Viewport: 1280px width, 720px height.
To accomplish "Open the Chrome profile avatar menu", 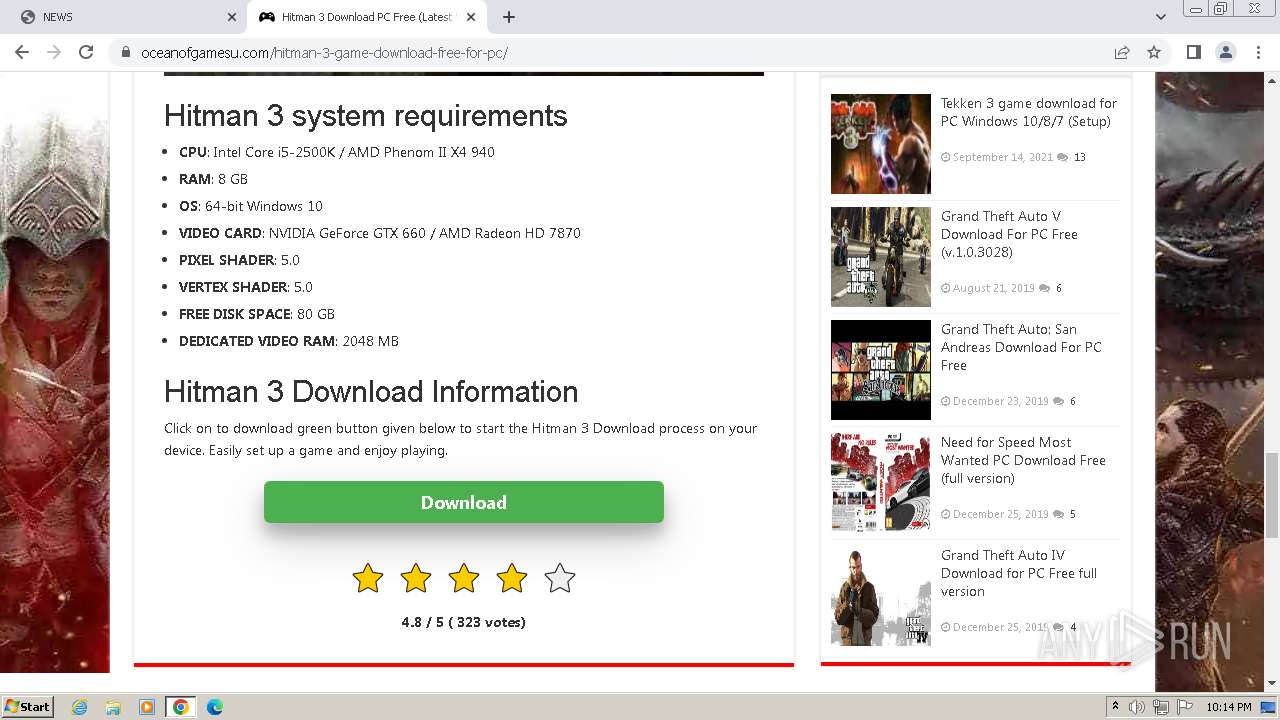I will tap(1225, 52).
